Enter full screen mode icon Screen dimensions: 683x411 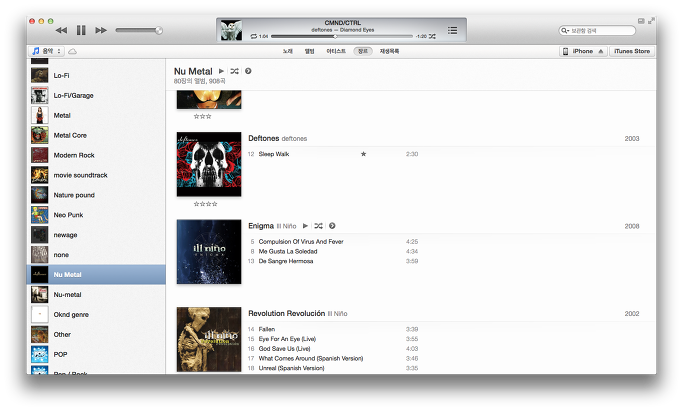click(651, 21)
